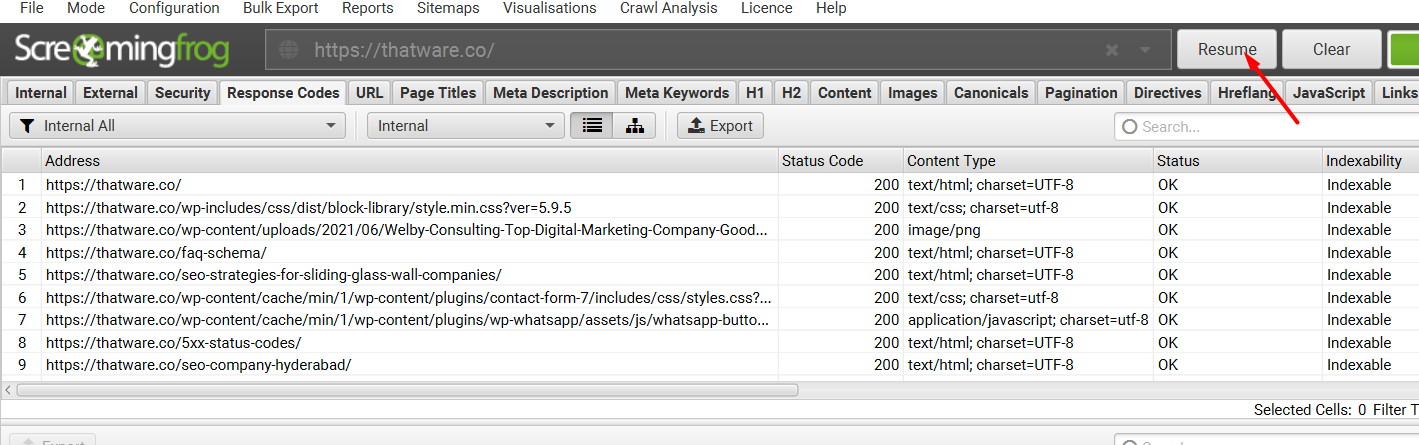Switch to the Internal tab
1419x445 pixels.
[x=41, y=93]
